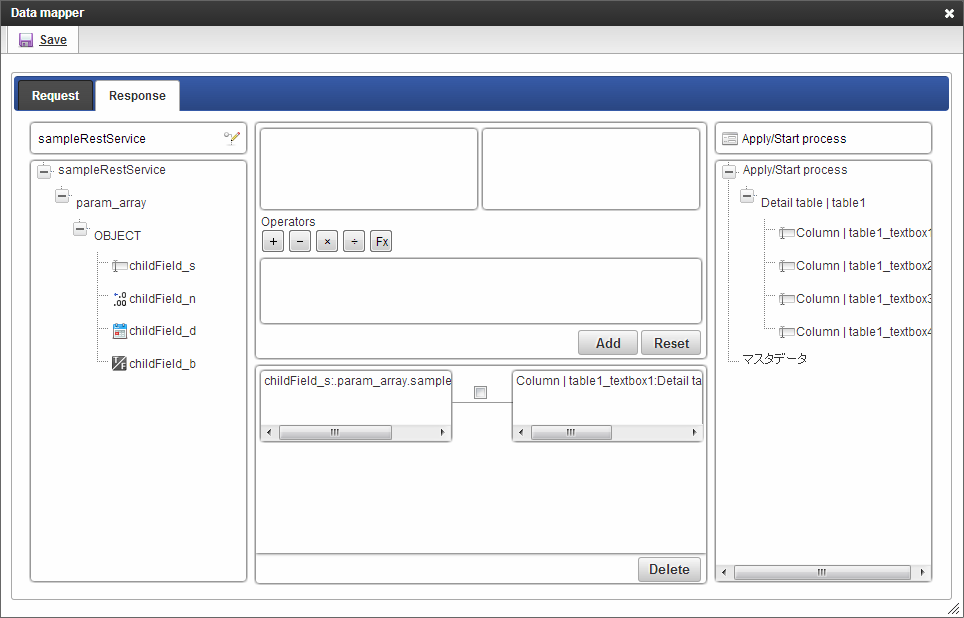This screenshot has height=618, width=964.
Task: Click the Reset button
Action: 671,343
